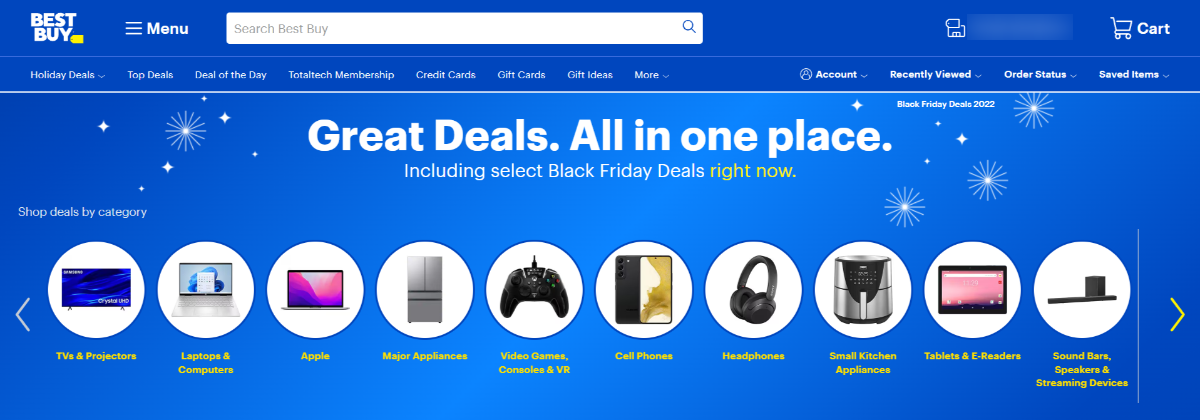The width and height of the screenshot is (1200, 420).
Task: Show next categories with right arrow
Action: click(1177, 315)
